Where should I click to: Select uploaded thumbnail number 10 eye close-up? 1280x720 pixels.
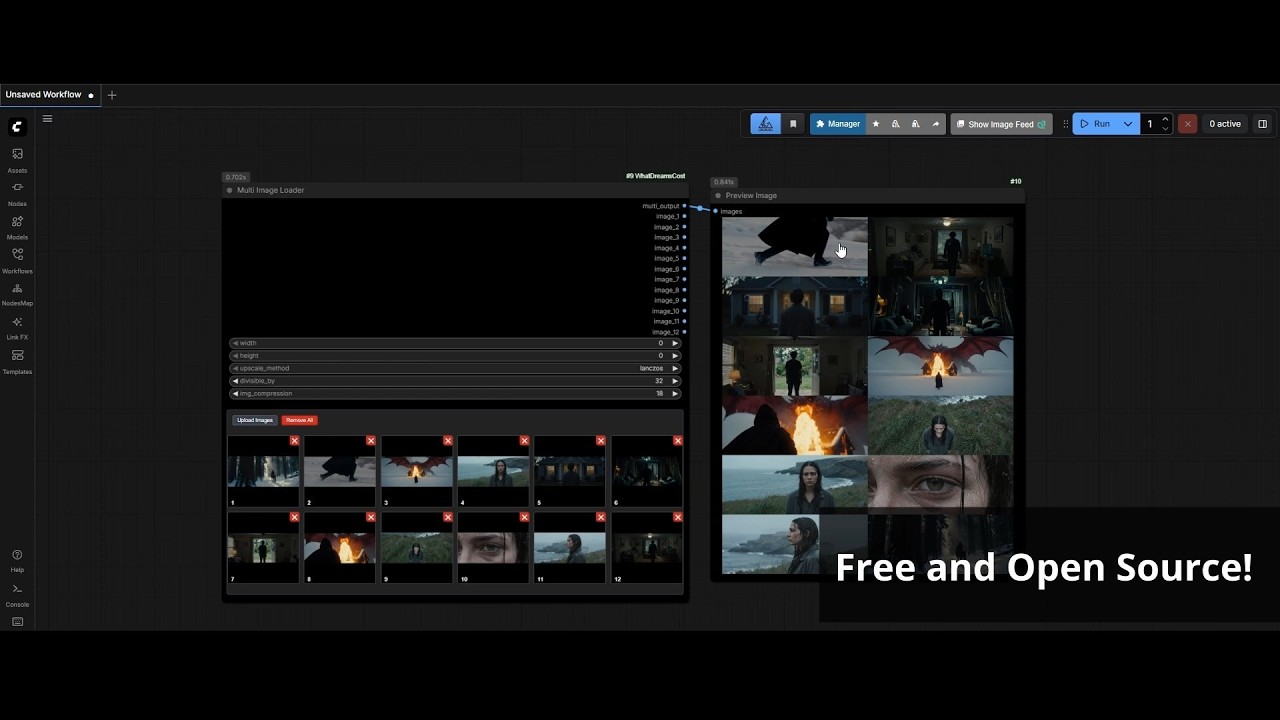(x=494, y=547)
